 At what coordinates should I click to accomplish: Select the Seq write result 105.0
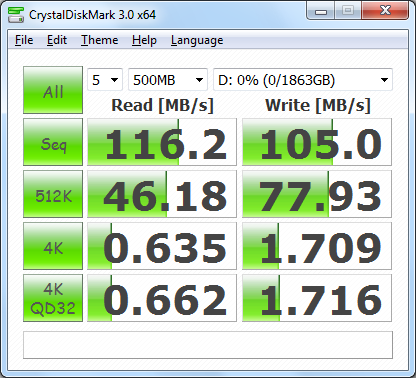pos(317,142)
